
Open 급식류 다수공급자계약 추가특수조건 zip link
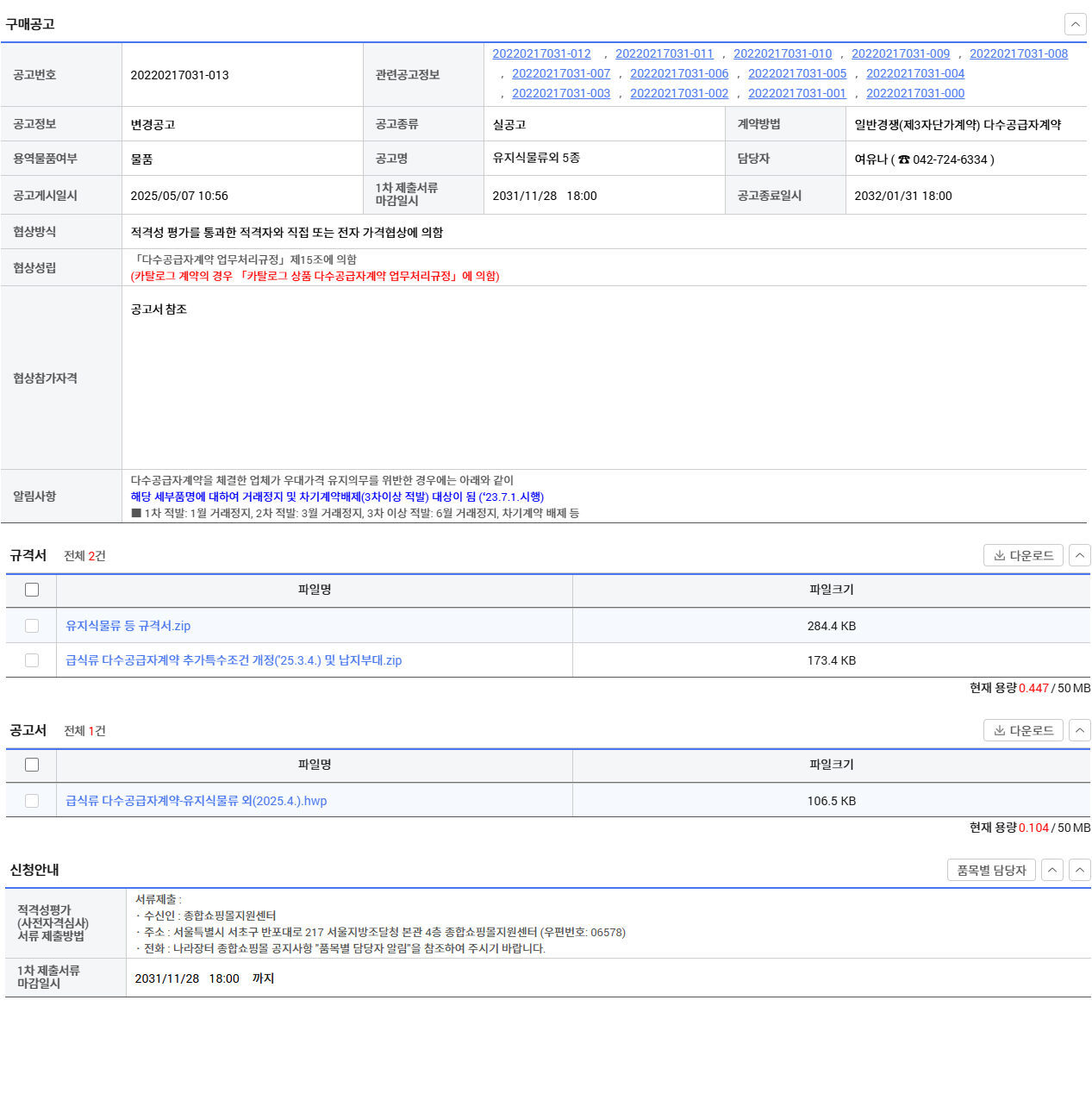[x=234, y=660]
